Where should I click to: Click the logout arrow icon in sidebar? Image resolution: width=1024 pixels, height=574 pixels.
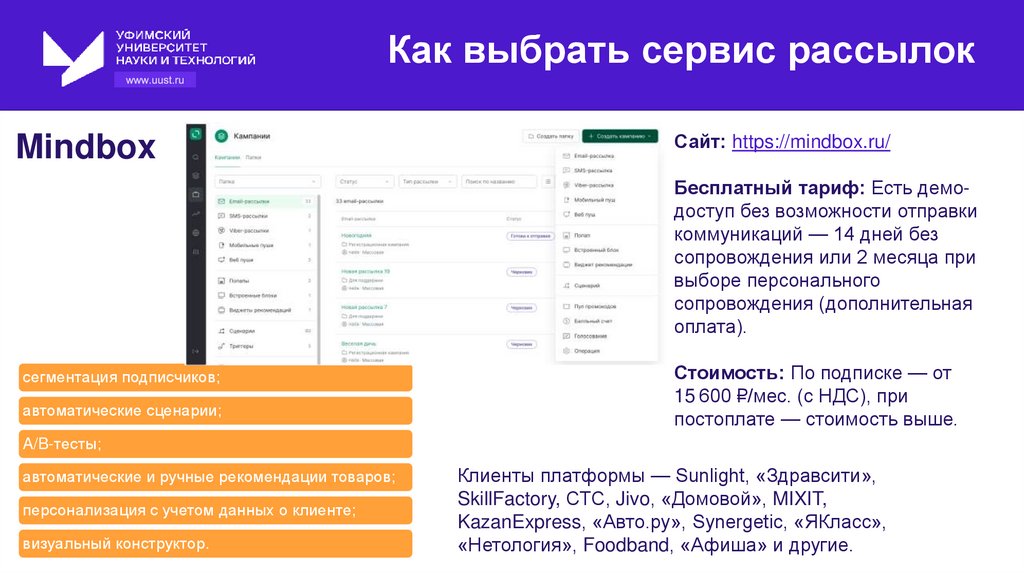[x=195, y=351]
